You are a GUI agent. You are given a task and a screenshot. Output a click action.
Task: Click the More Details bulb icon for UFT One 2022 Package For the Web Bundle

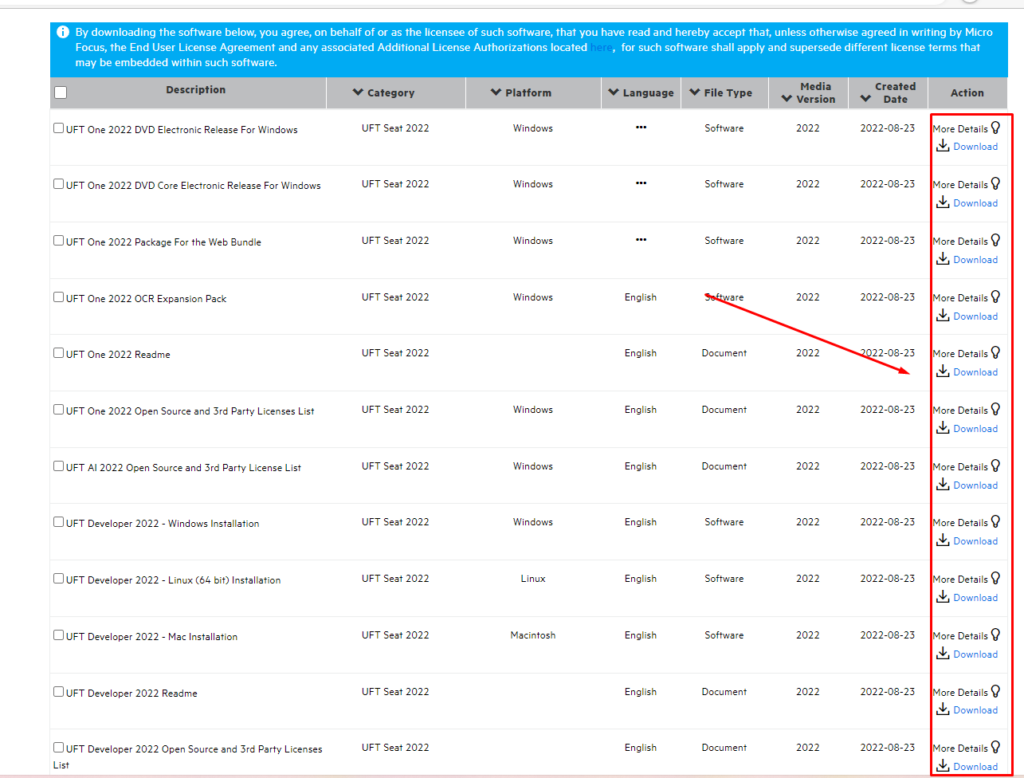(x=995, y=240)
